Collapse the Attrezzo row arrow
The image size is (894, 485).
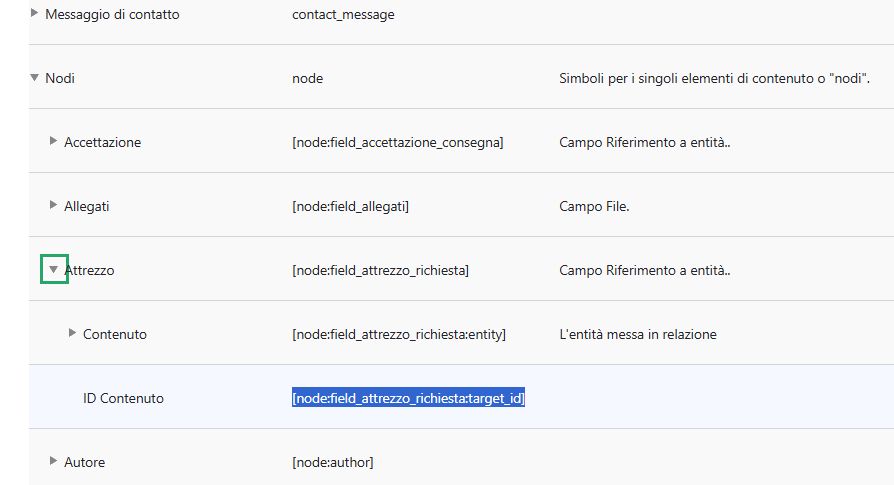click(x=54, y=269)
